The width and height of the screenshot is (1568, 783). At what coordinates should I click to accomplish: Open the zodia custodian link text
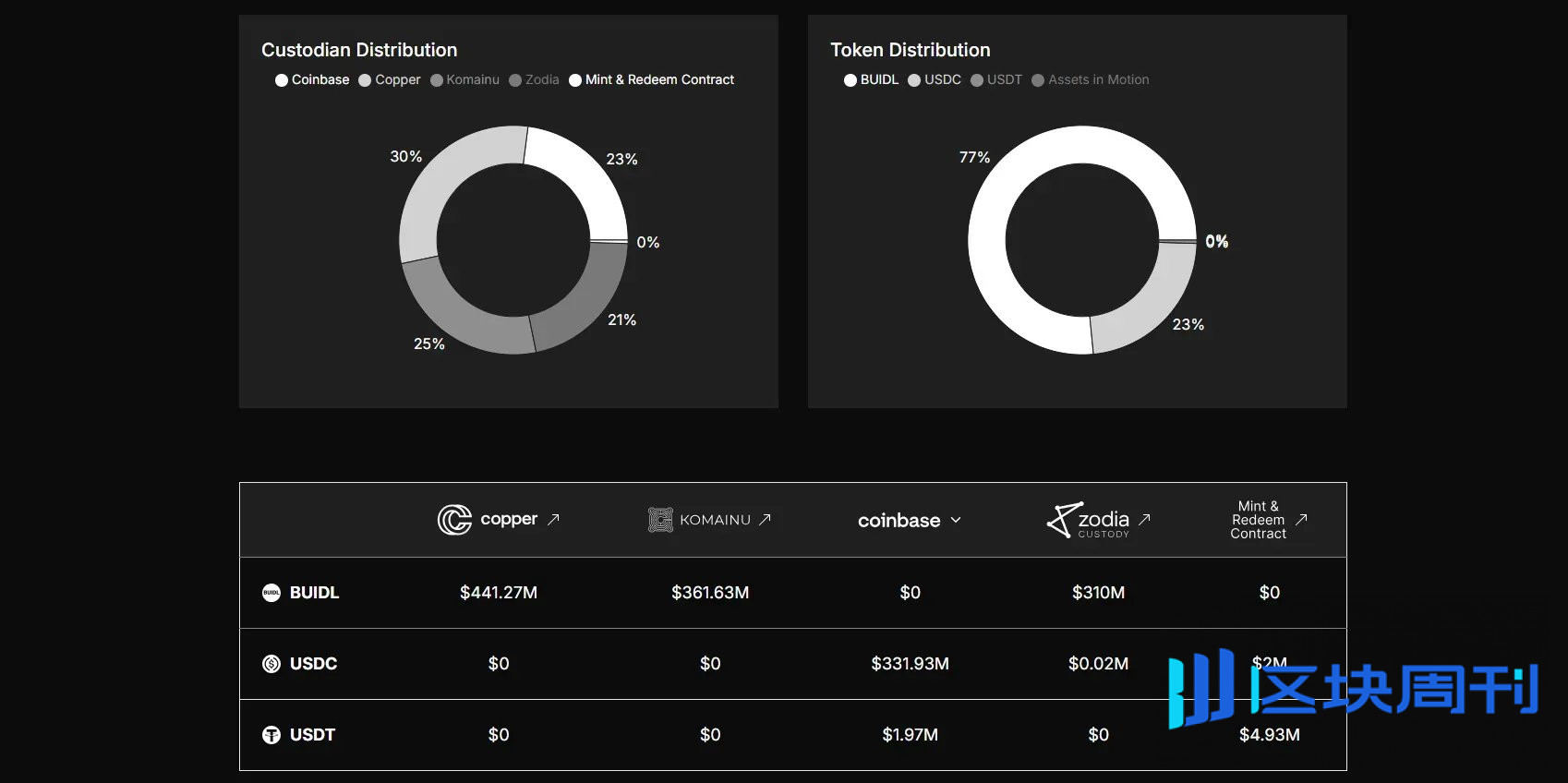(1104, 520)
